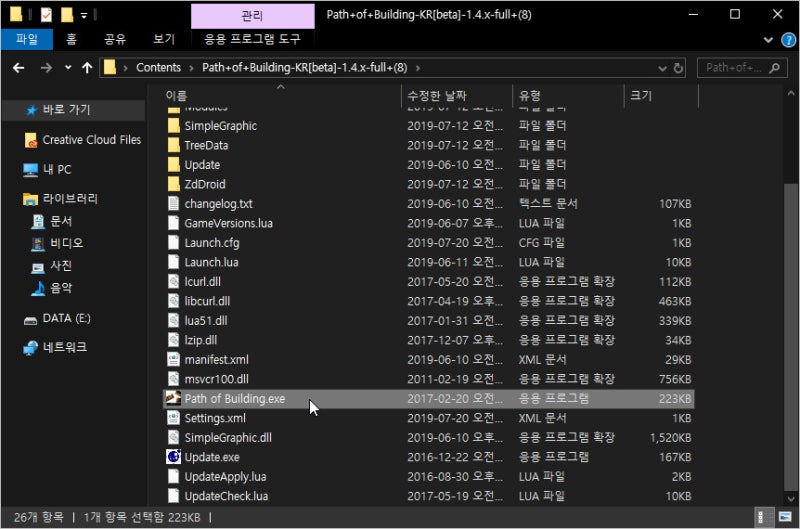Open address bar history dropdown
Viewport: 800px width, 529px height.
pos(662,68)
